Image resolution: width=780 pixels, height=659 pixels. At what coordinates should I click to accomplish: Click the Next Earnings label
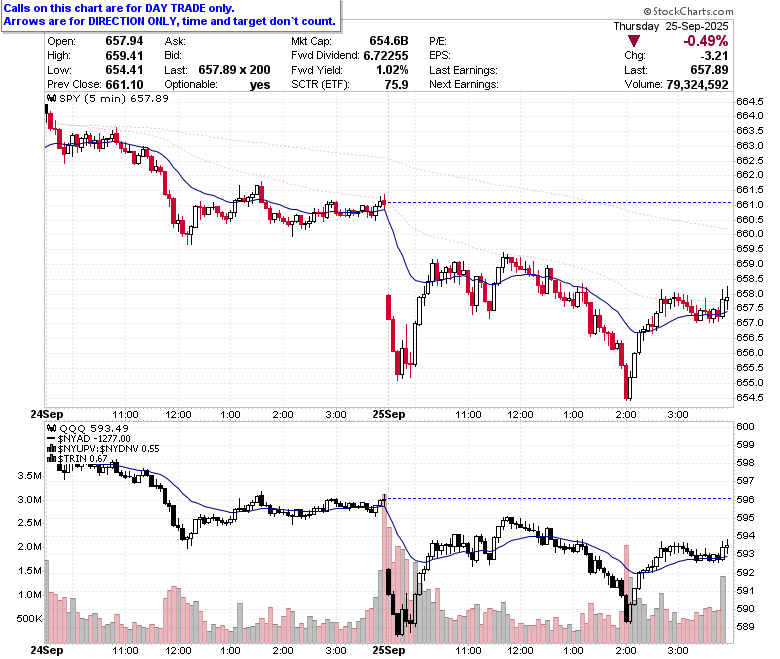click(x=464, y=84)
